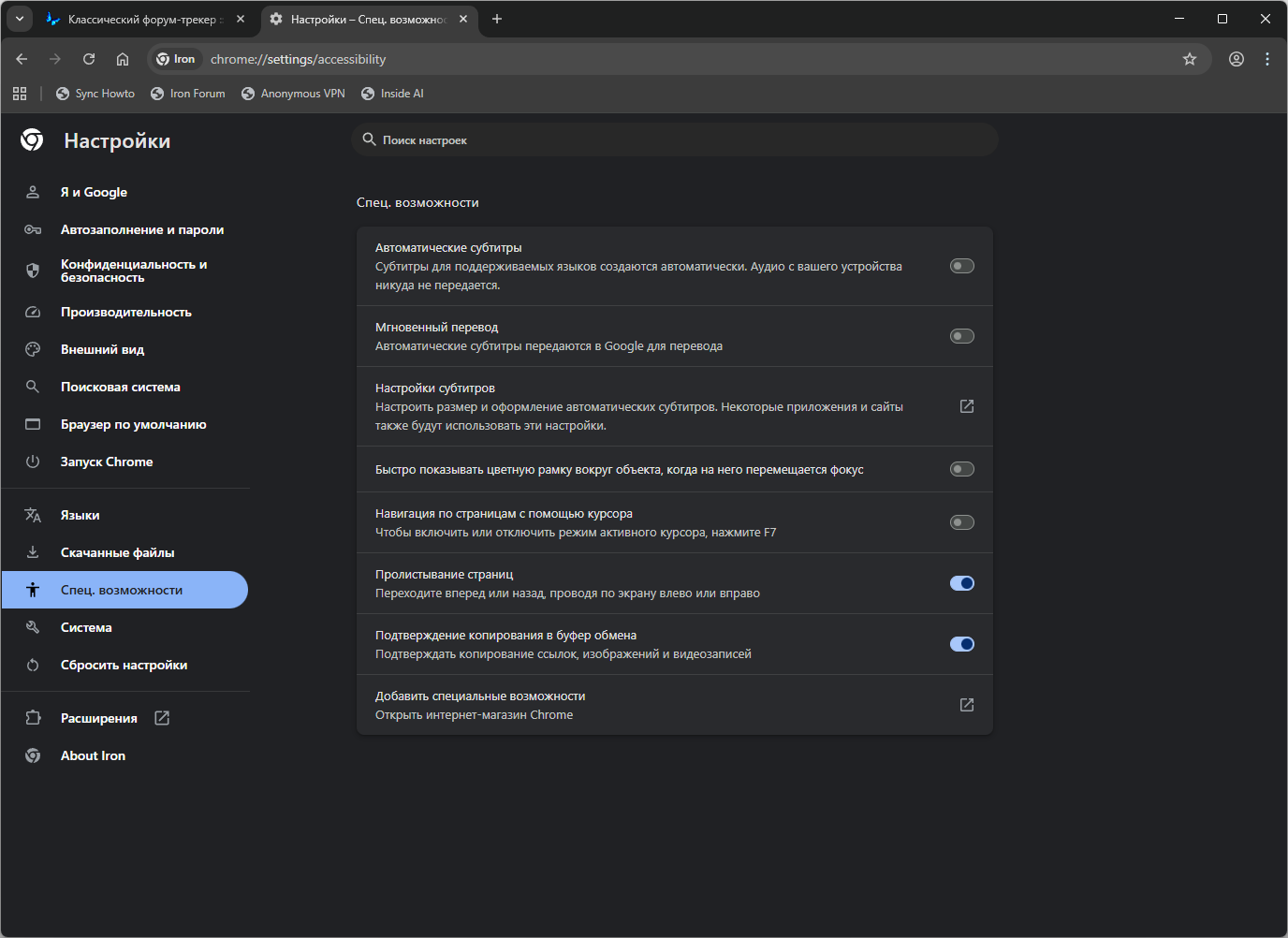Viewport: 1288px width, 938px height.
Task: Open About Iron in the sidebar
Action: tap(93, 755)
